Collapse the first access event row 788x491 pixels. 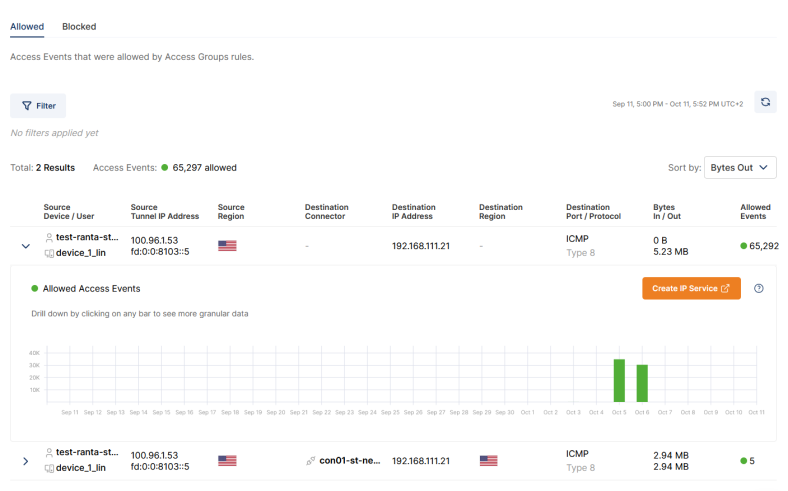pos(25,246)
